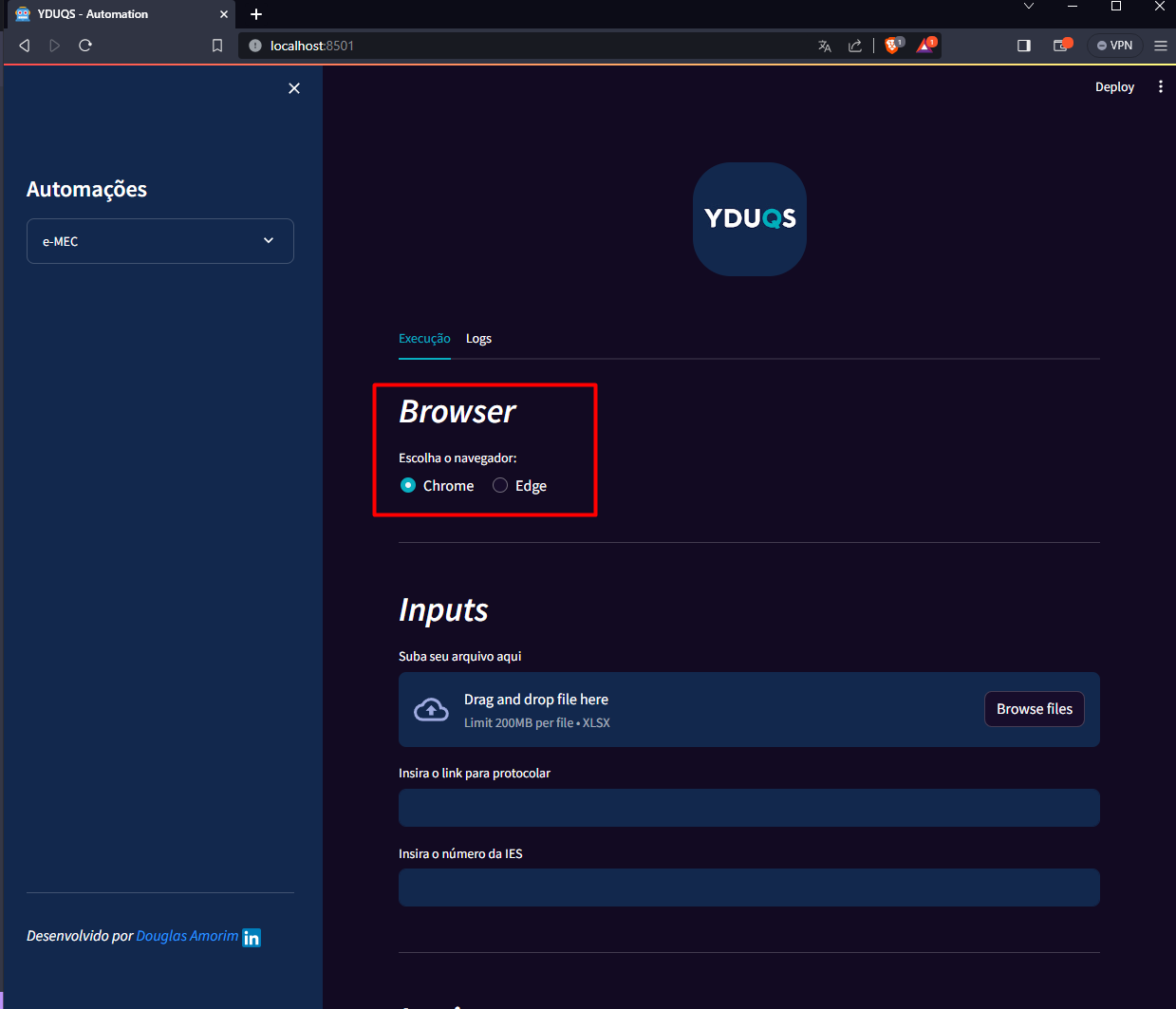The width and height of the screenshot is (1176, 1009).
Task: Bookmark this page with the bookmark icon
Action: tap(217, 46)
